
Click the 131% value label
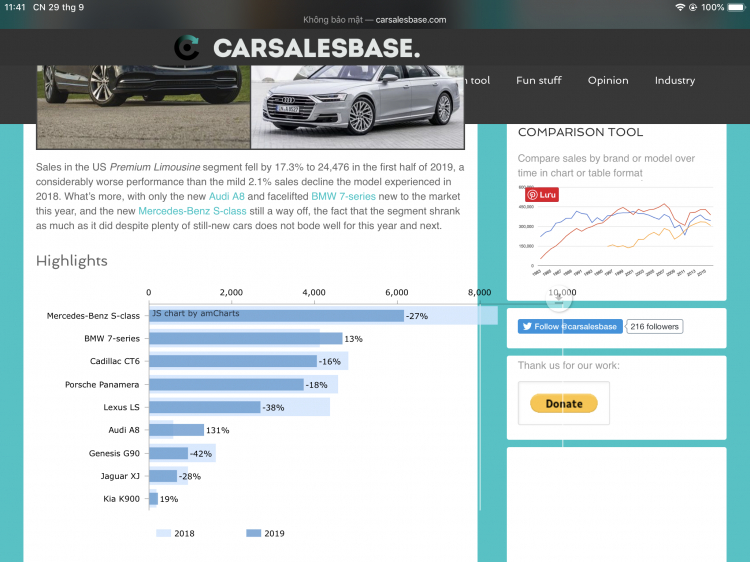pyautogui.click(x=218, y=430)
